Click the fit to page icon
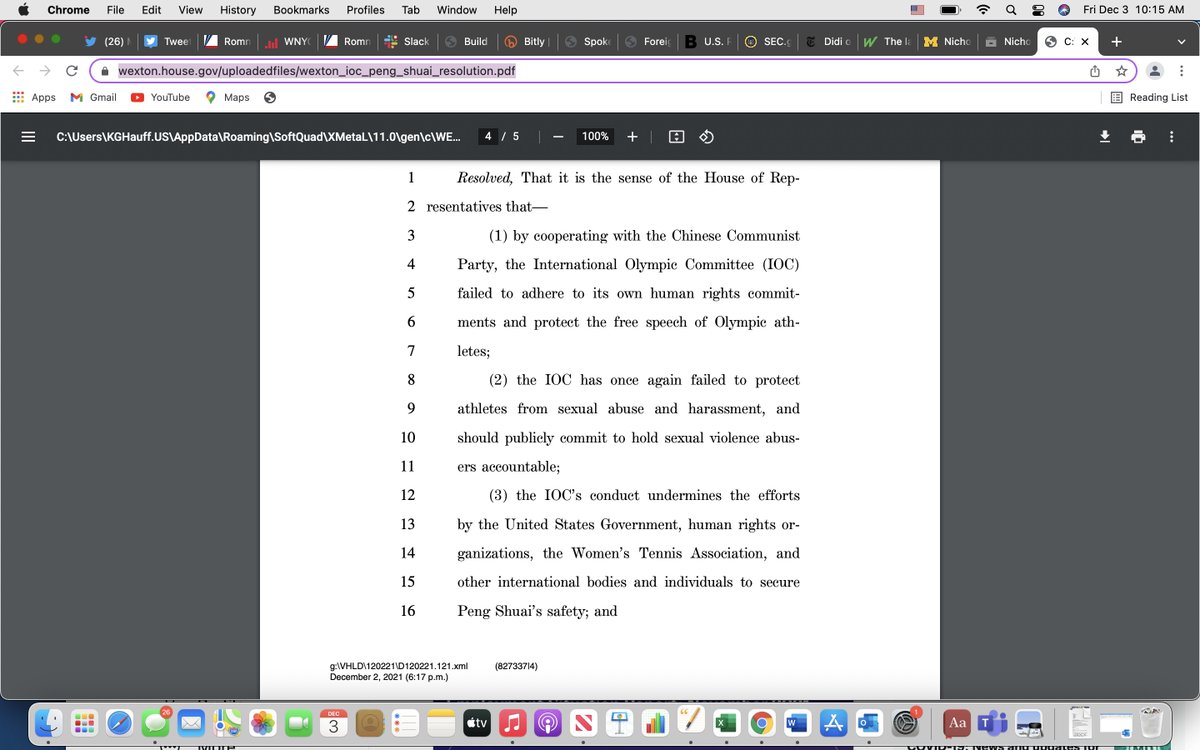The height and width of the screenshot is (750, 1200). [676, 137]
